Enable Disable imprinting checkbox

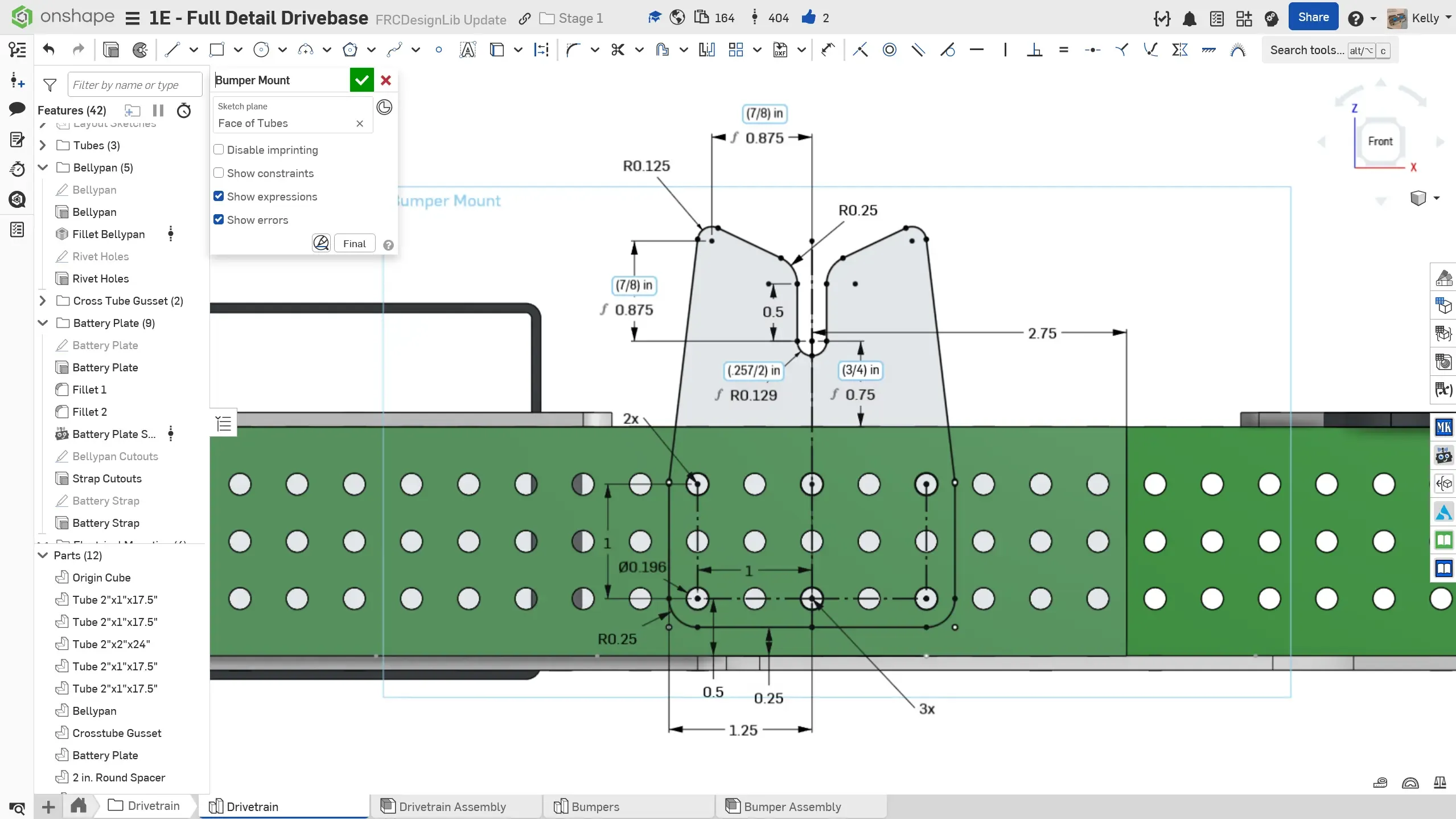tap(219, 150)
